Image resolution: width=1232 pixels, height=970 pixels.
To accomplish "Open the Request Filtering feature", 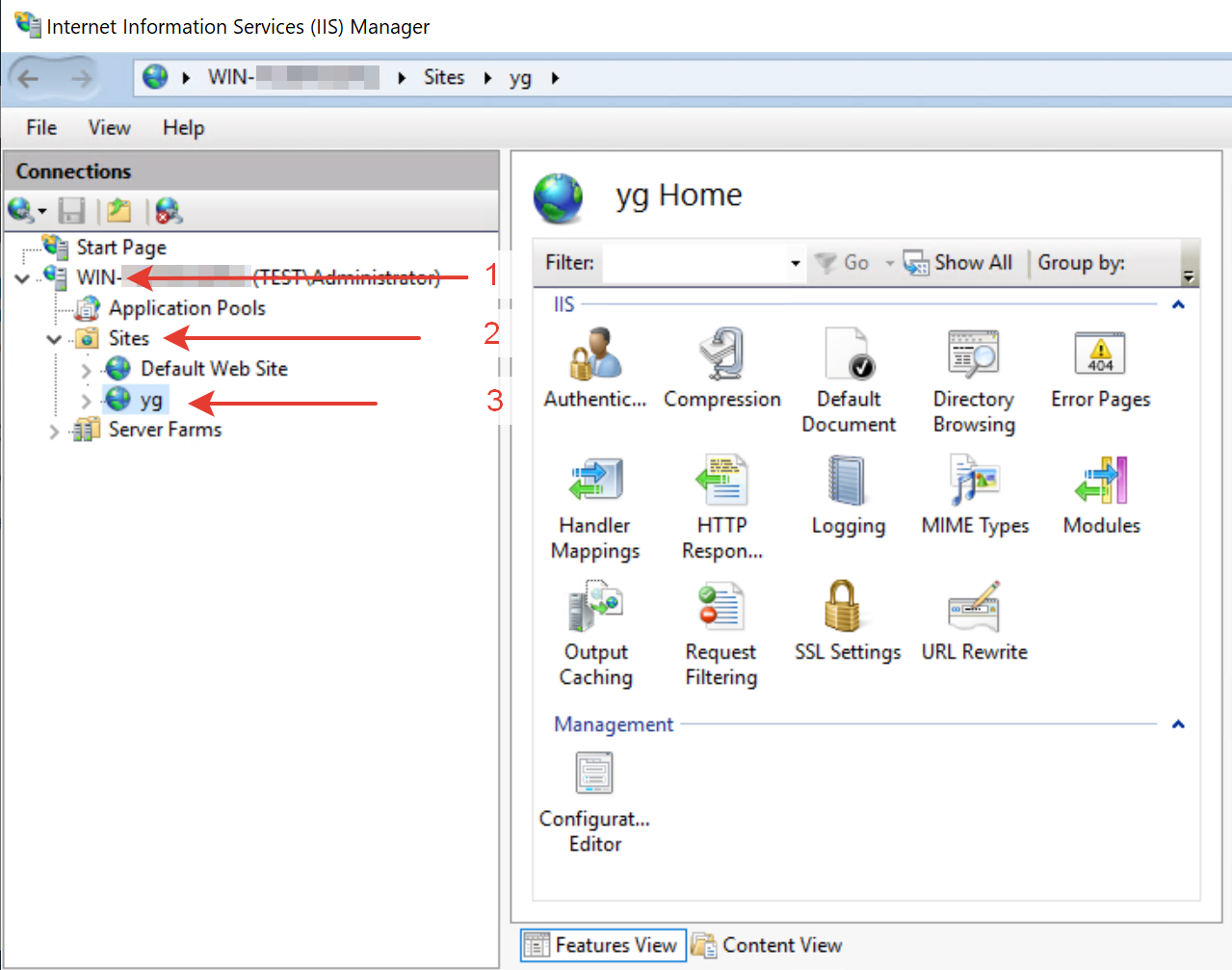I will coord(721,633).
